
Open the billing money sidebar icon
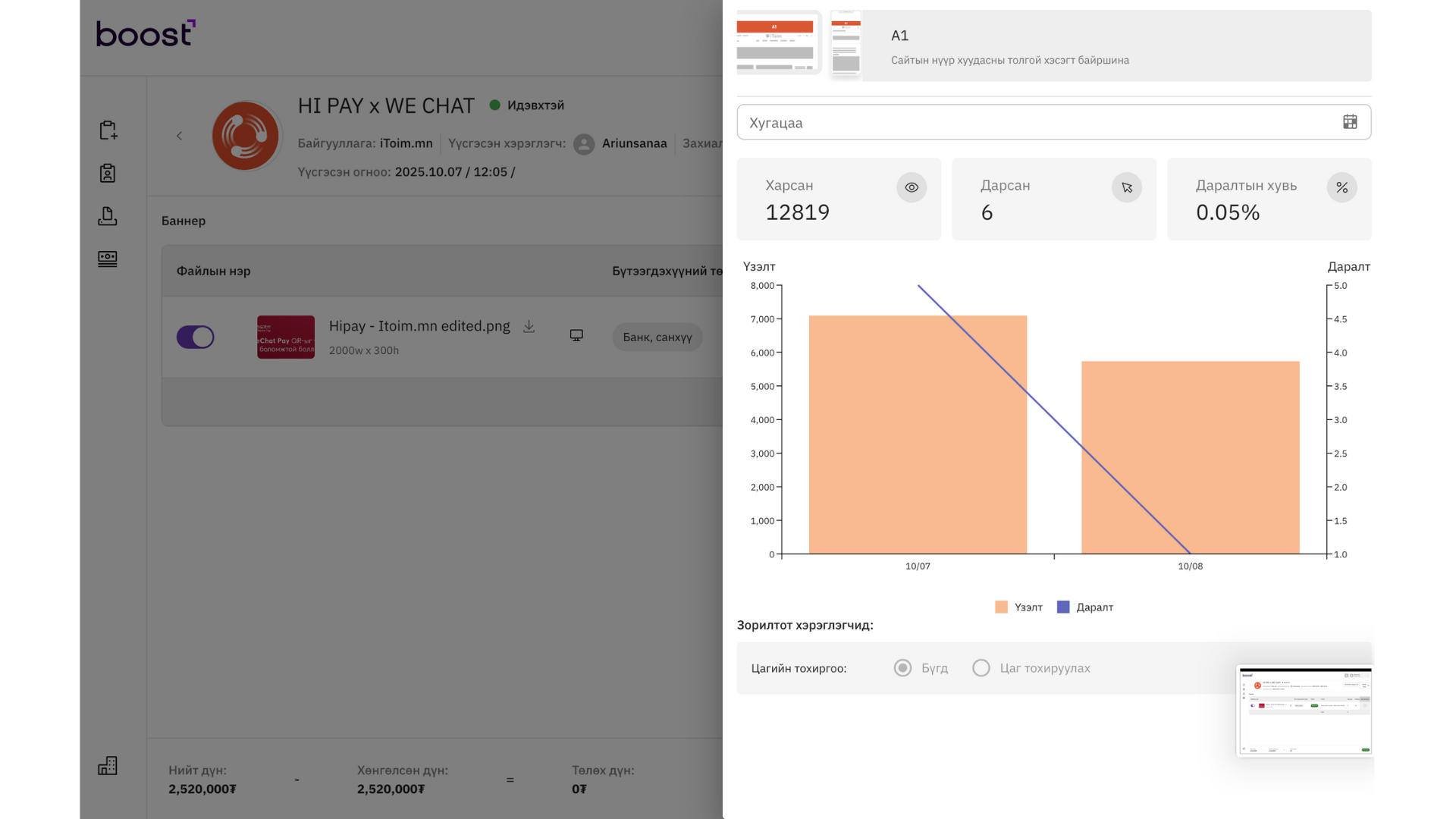click(108, 259)
